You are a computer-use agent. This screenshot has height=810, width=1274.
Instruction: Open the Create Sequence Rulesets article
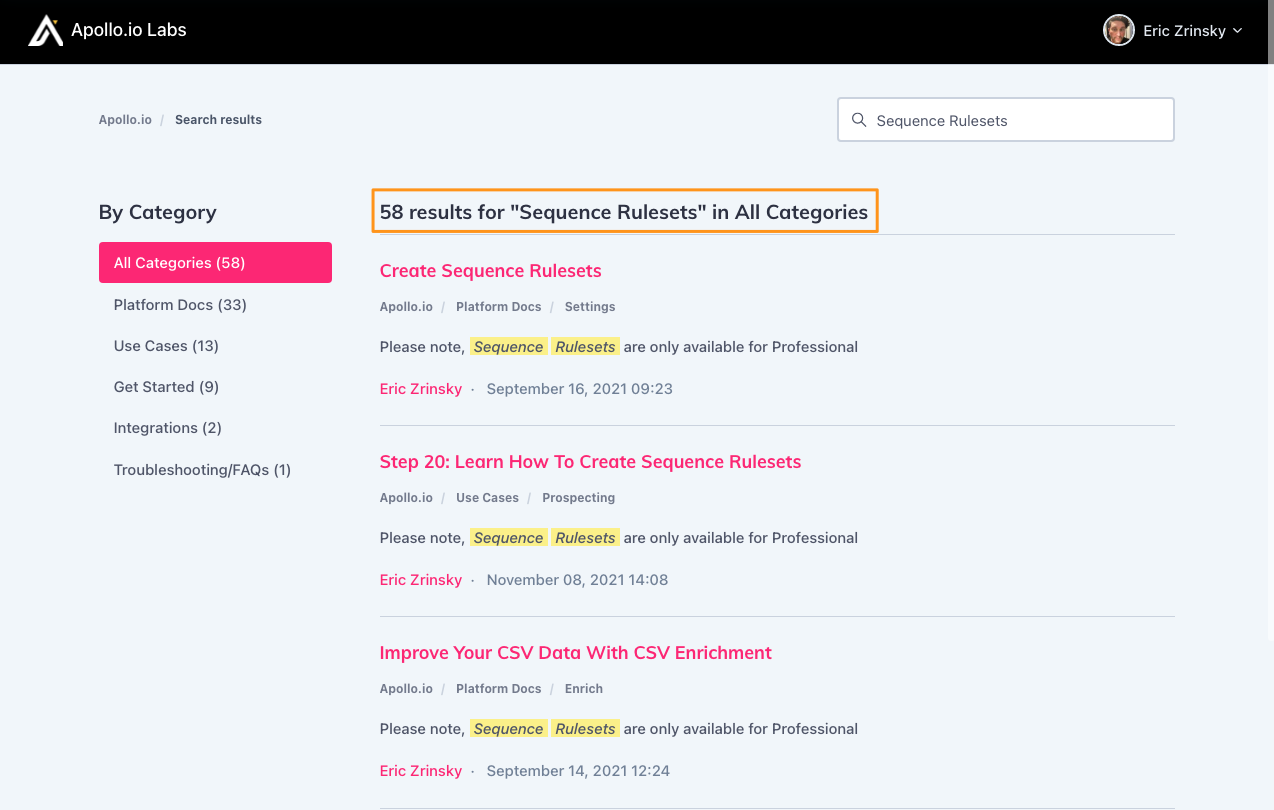(x=490, y=270)
